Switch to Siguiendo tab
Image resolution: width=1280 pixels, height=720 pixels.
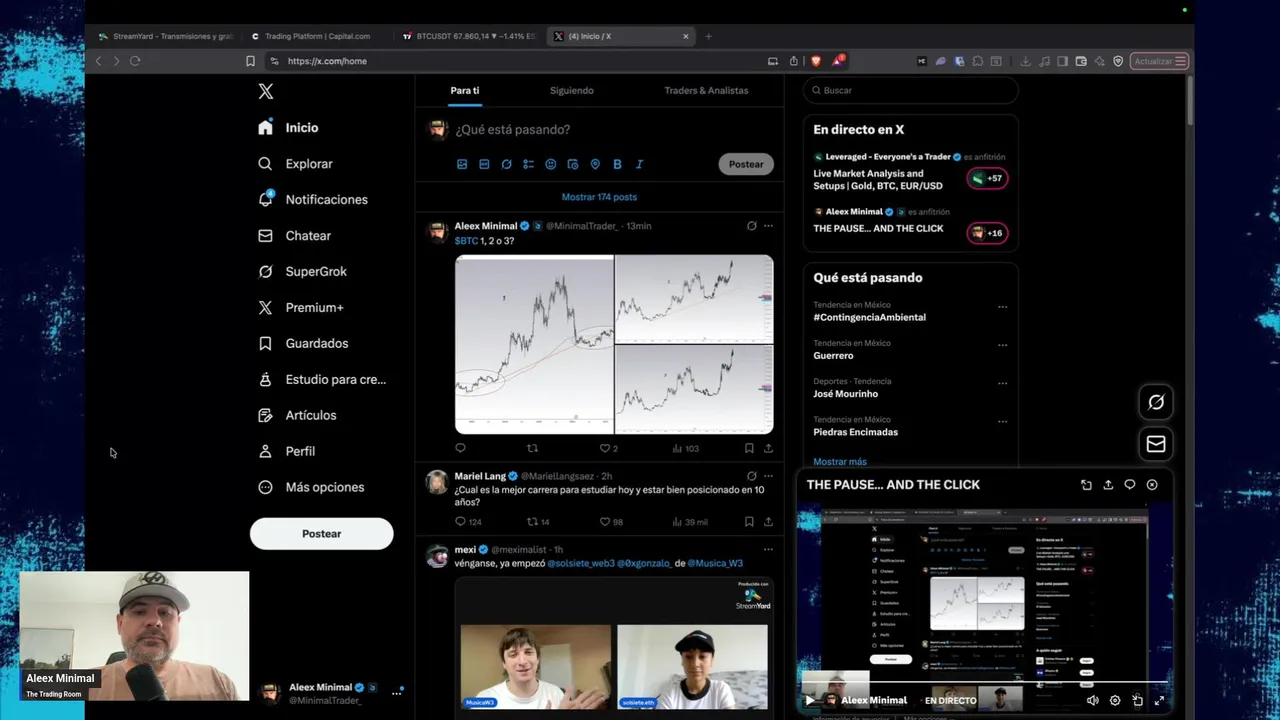pos(572,90)
